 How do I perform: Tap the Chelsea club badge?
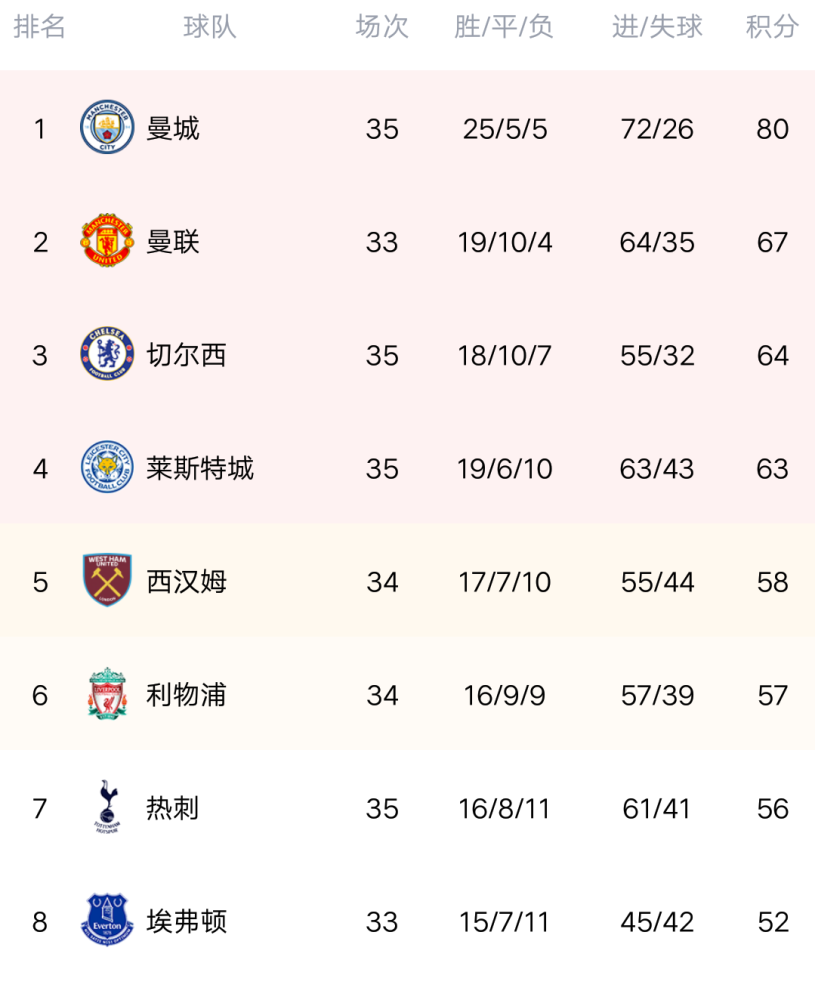pyautogui.click(x=107, y=354)
